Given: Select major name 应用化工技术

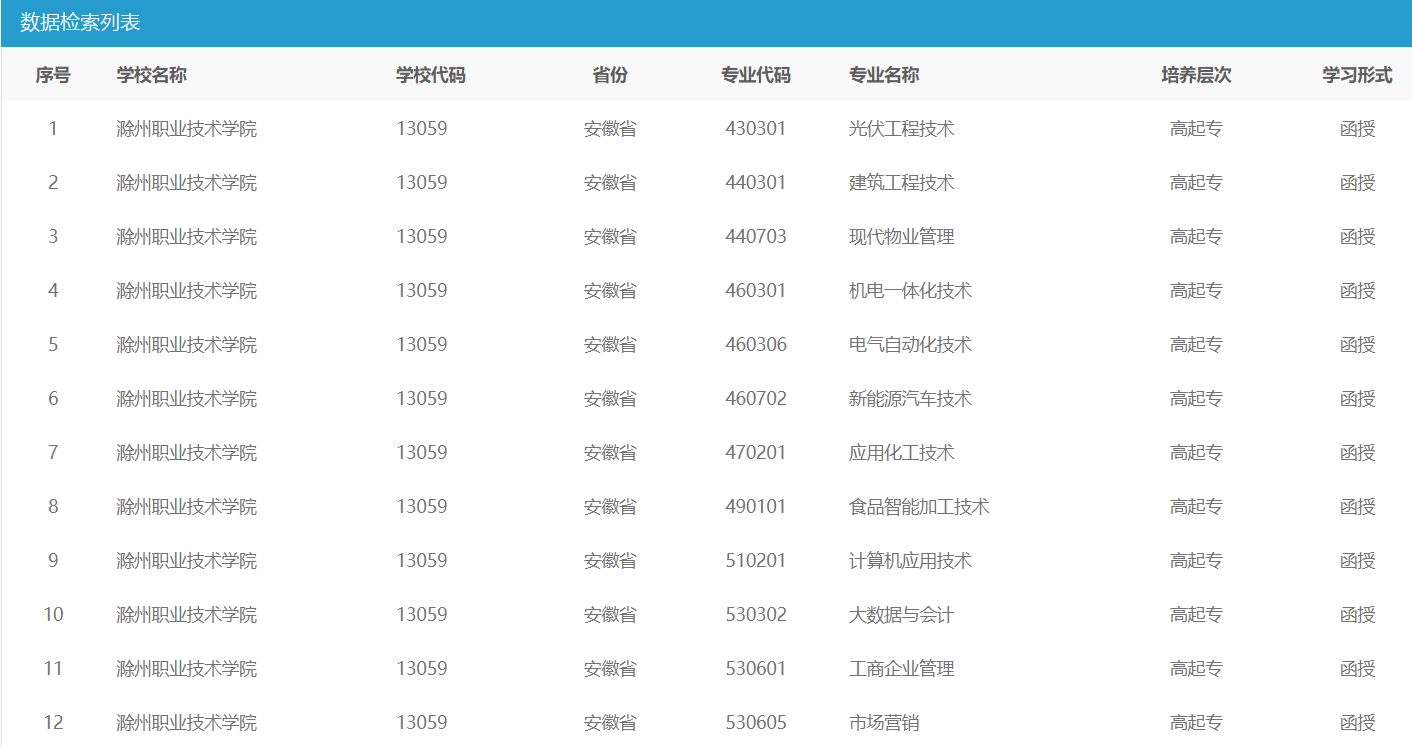Looking at the screenshot, I should coord(902,453).
